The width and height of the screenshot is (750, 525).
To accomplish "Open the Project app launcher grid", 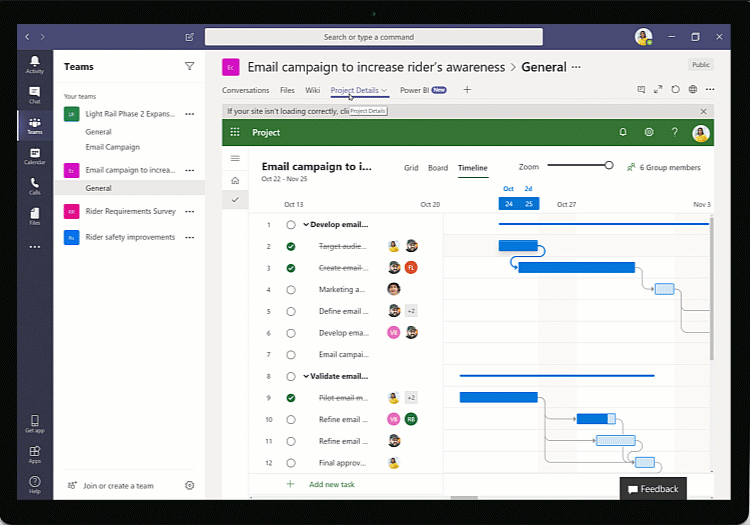I will [235, 132].
